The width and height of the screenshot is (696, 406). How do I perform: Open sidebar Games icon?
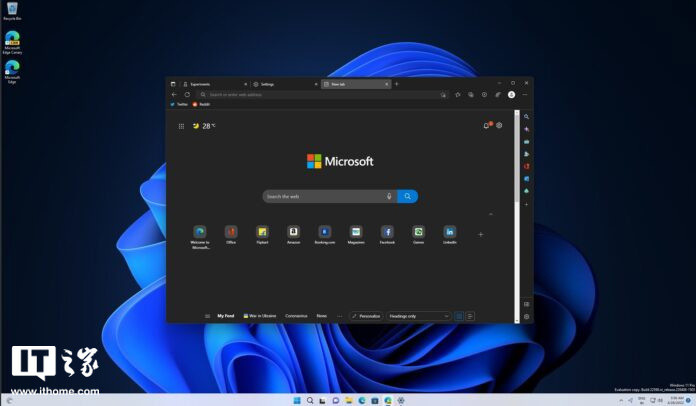click(526, 154)
